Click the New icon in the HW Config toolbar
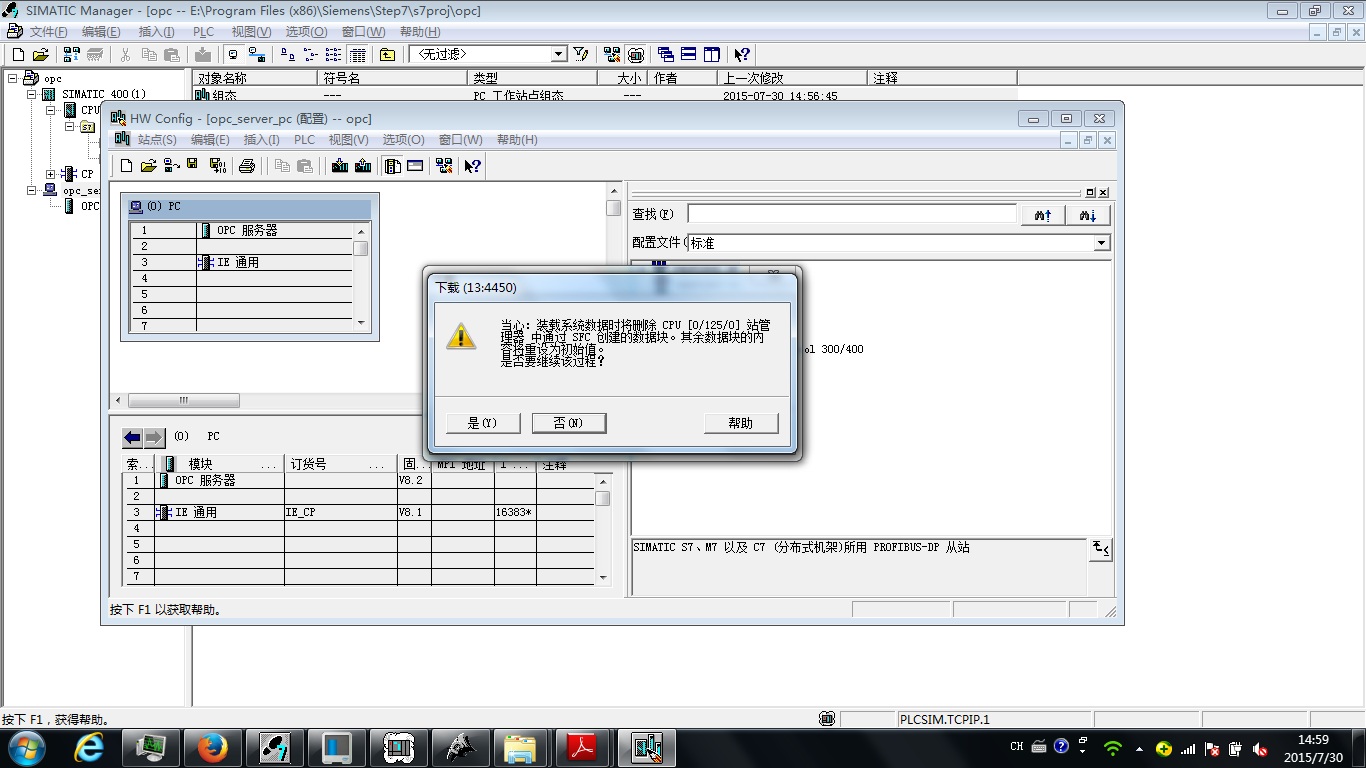This screenshot has height=768, width=1366. coord(126,166)
